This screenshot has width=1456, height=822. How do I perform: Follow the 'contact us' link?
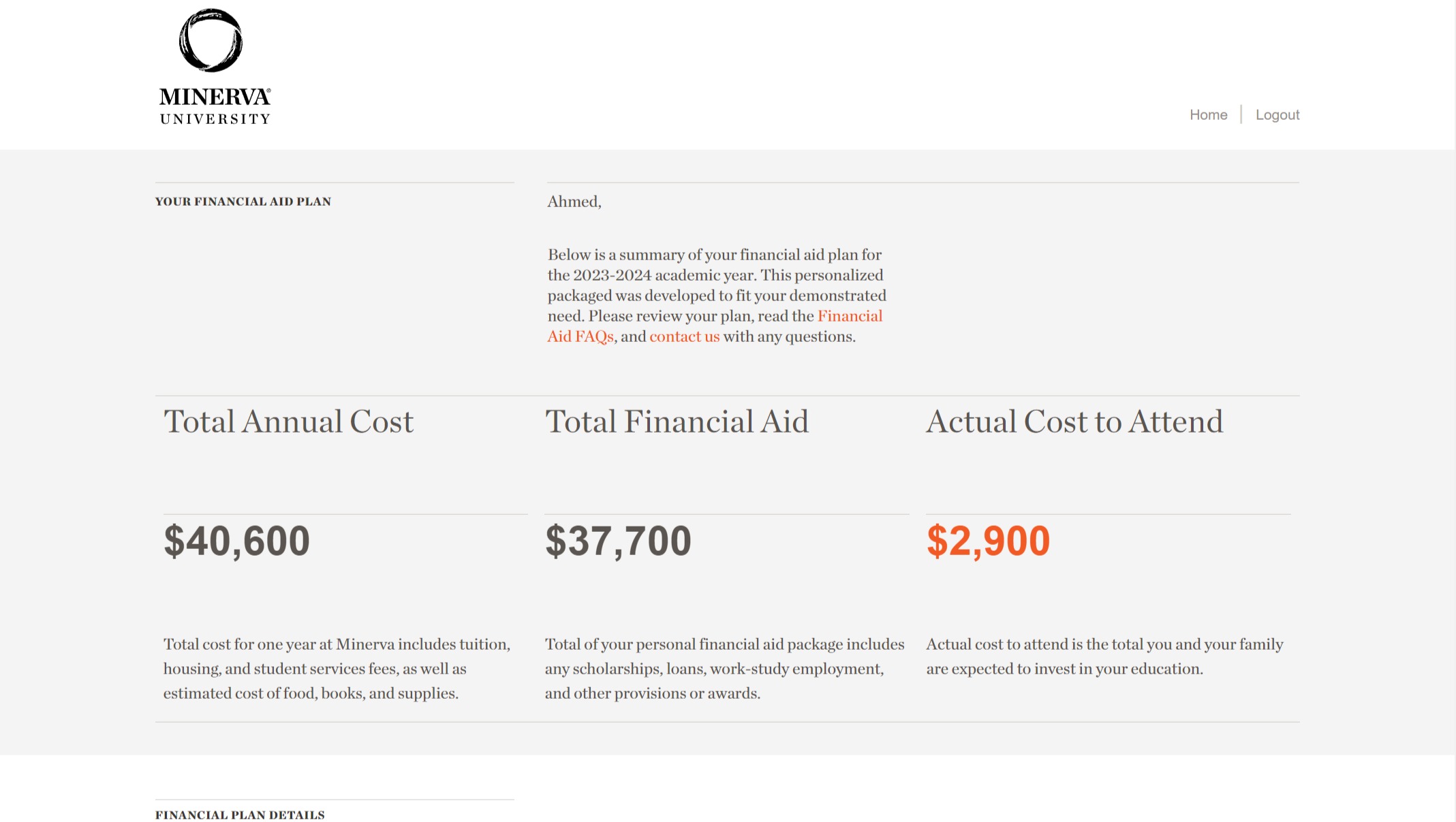coord(684,337)
